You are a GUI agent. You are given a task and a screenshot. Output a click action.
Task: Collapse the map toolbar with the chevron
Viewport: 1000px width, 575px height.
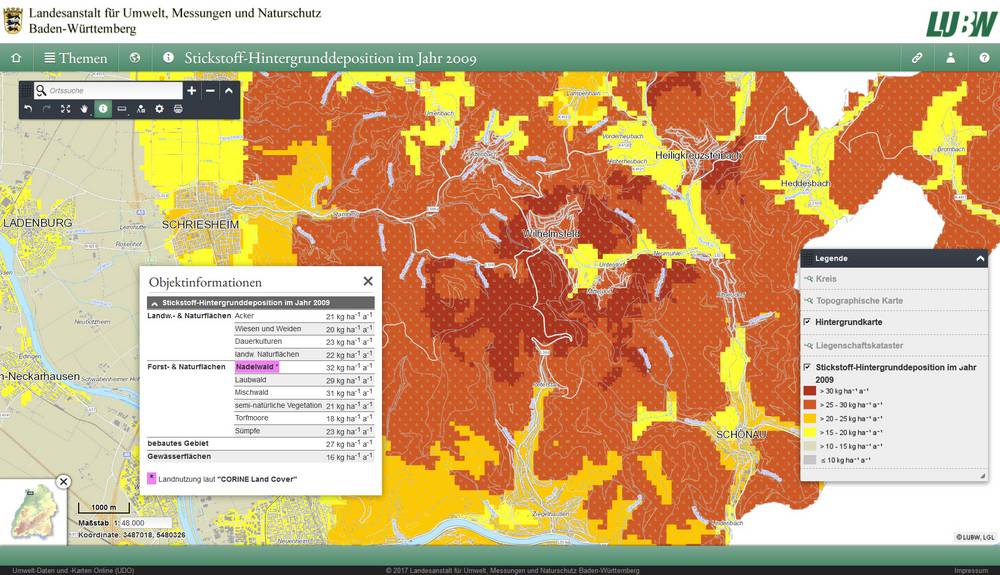[x=229, y=91]
